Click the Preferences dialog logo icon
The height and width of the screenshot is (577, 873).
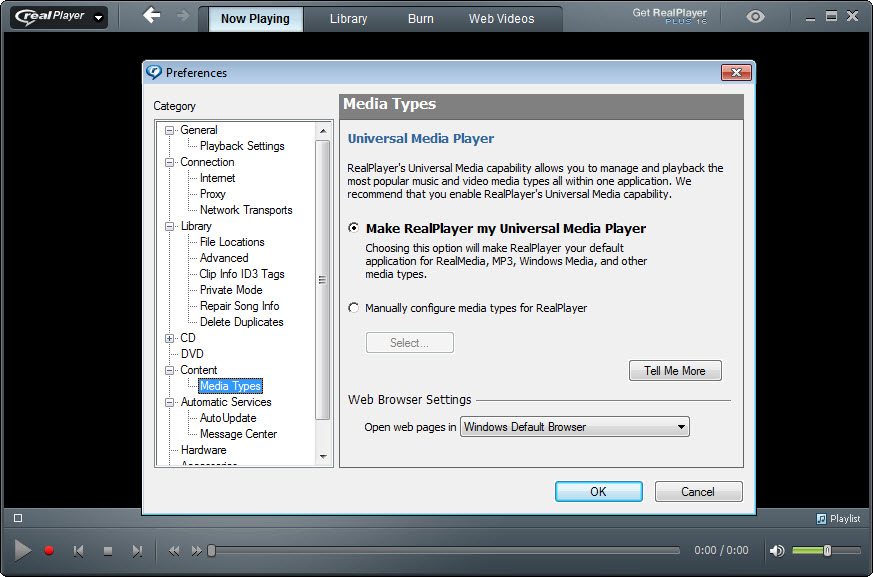coord(154,72)
